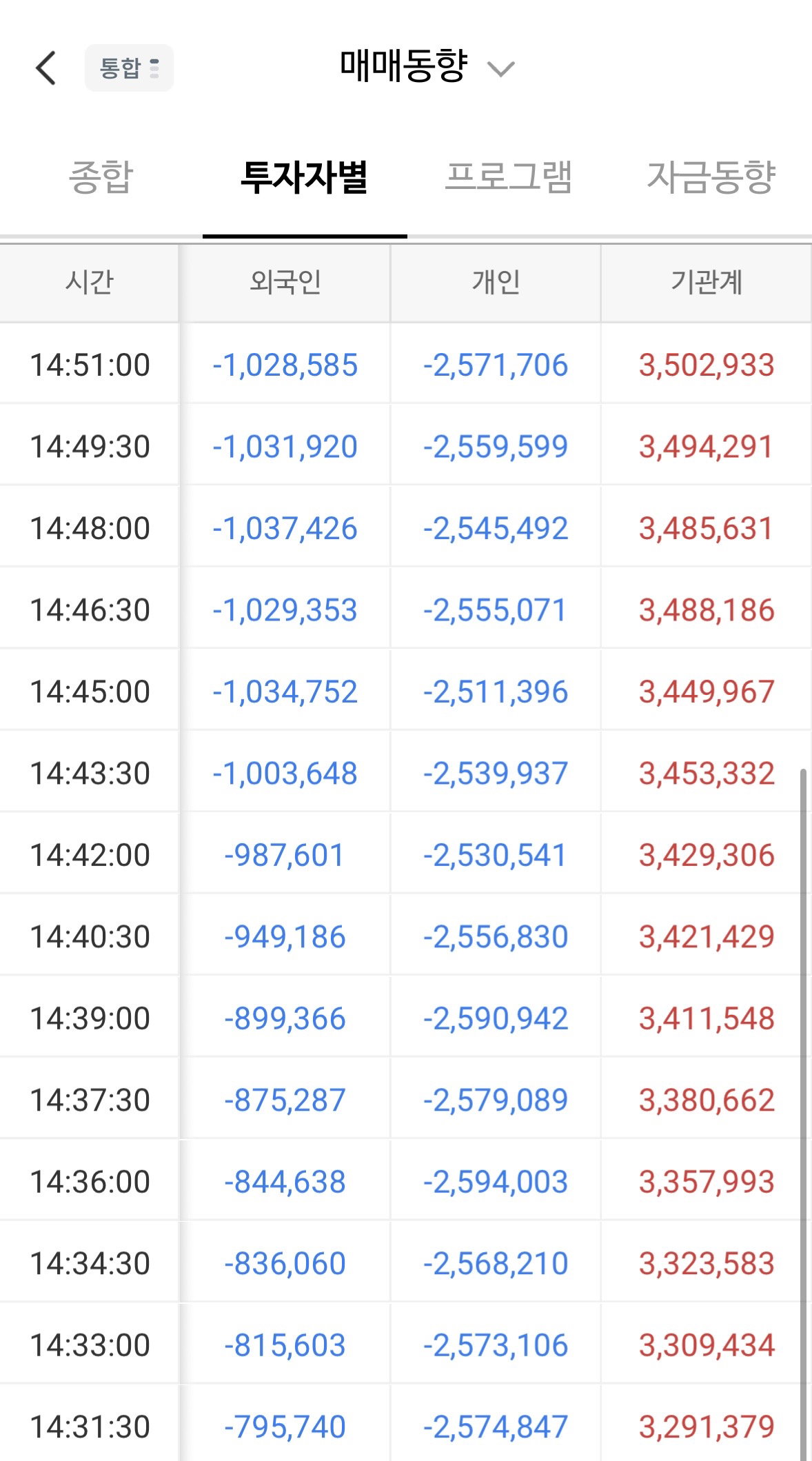The height and width of the screenshot is (1461, 812).
Task: Open the 프로그램 tab
Action: [x=509, y=177]
